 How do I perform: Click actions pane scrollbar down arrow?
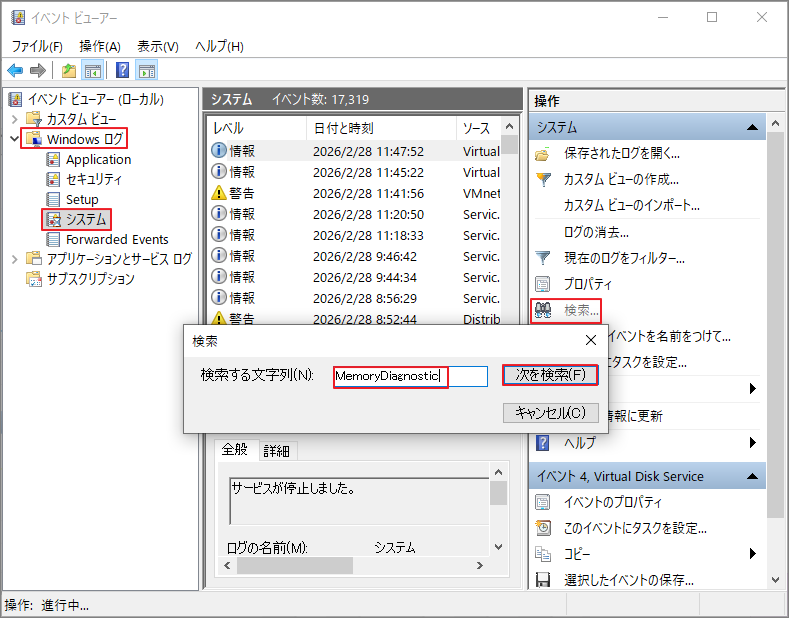[775, 580]
